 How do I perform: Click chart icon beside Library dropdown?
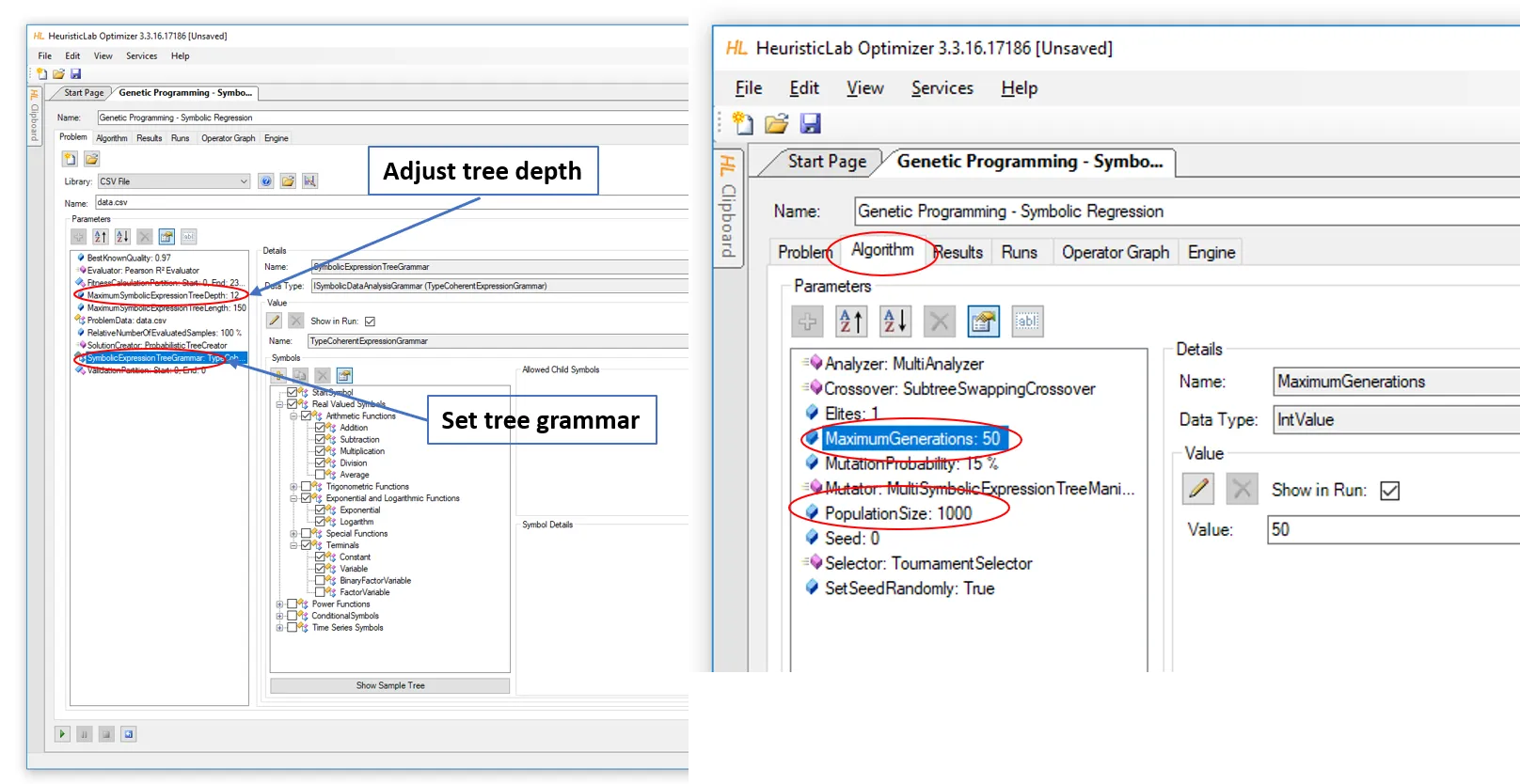(309, 181)
